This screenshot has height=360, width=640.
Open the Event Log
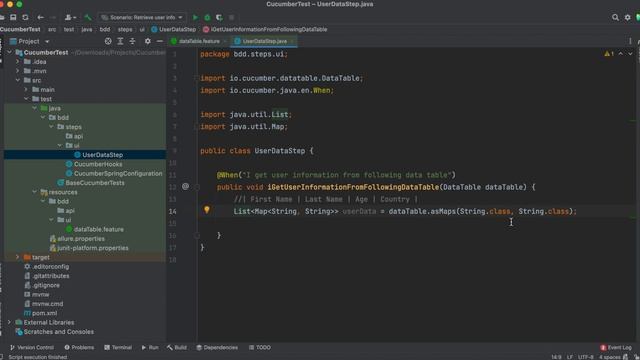click(616, 348)
